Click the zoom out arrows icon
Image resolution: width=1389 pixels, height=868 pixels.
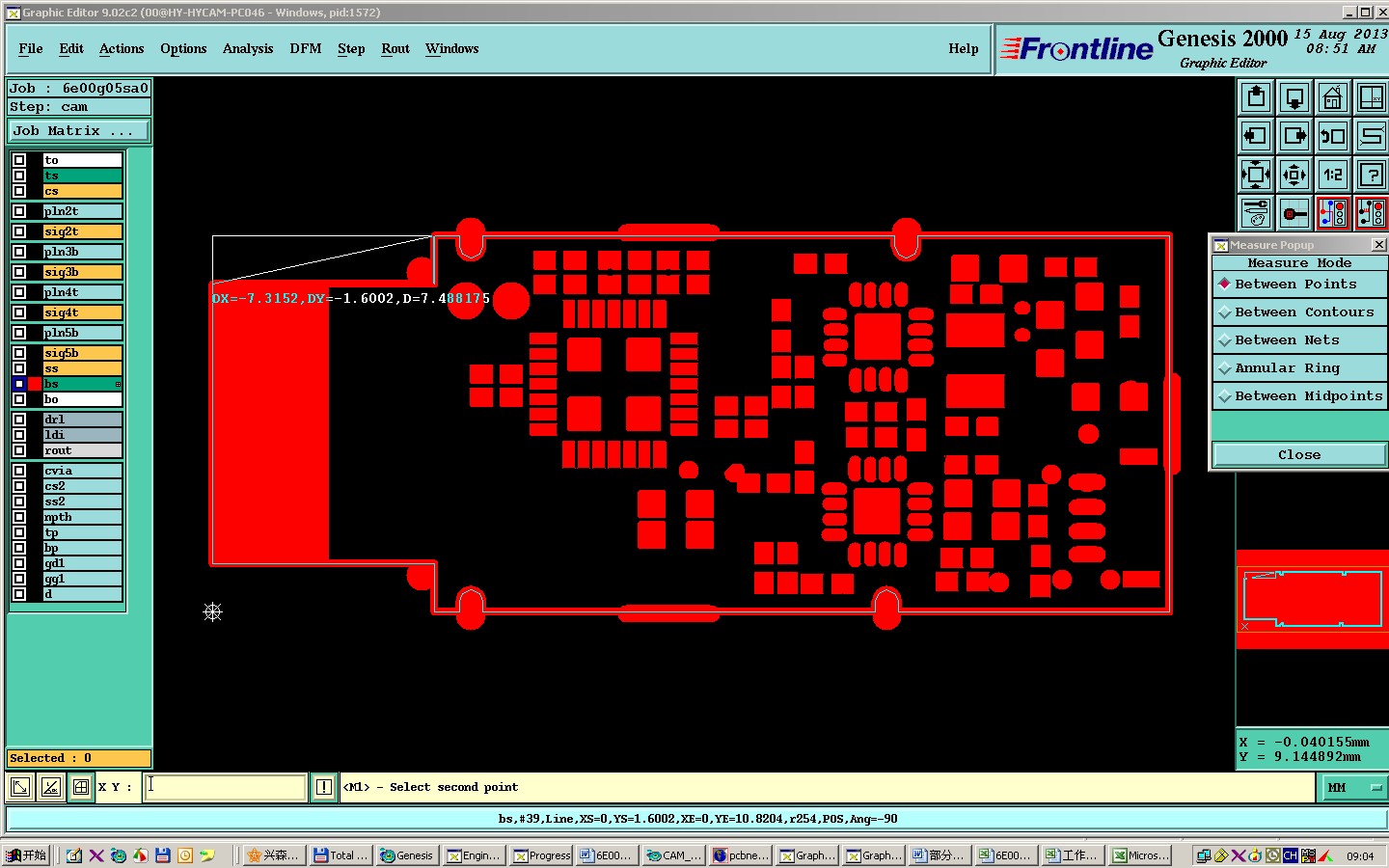[x=1294, y=175]
